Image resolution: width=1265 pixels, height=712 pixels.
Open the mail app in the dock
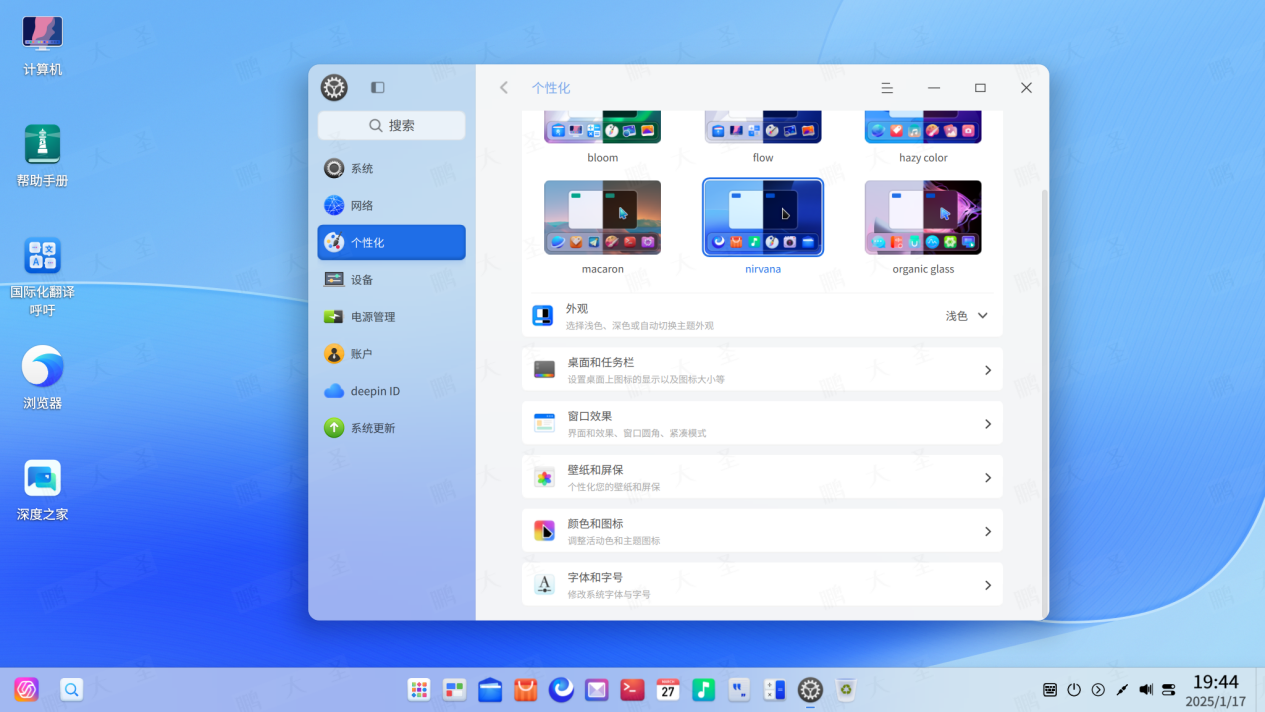click(597, 689)
